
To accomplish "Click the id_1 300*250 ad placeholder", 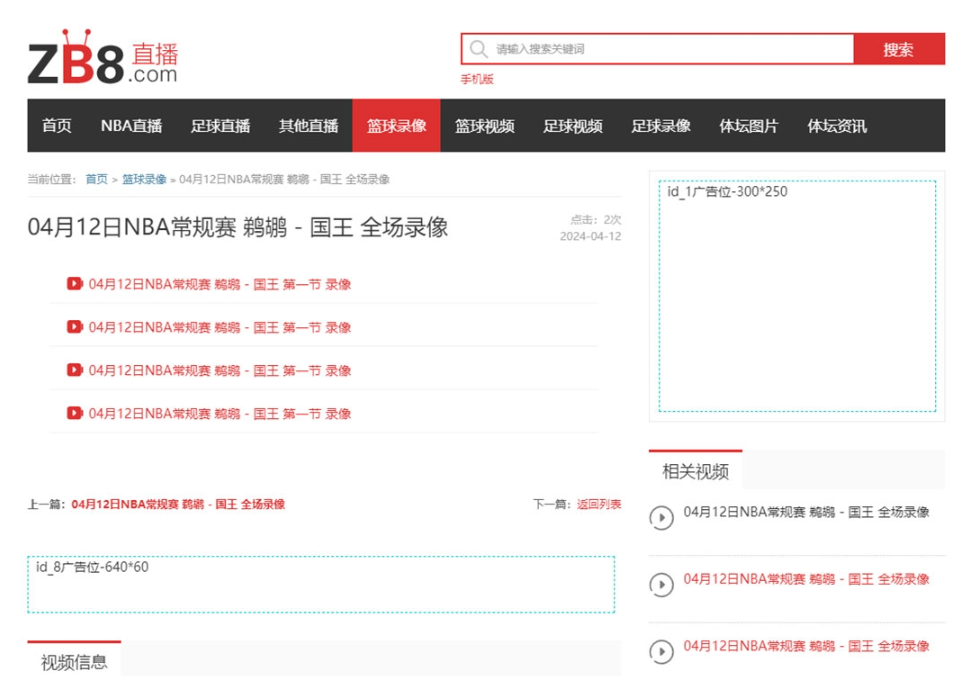I will point(797,296).
